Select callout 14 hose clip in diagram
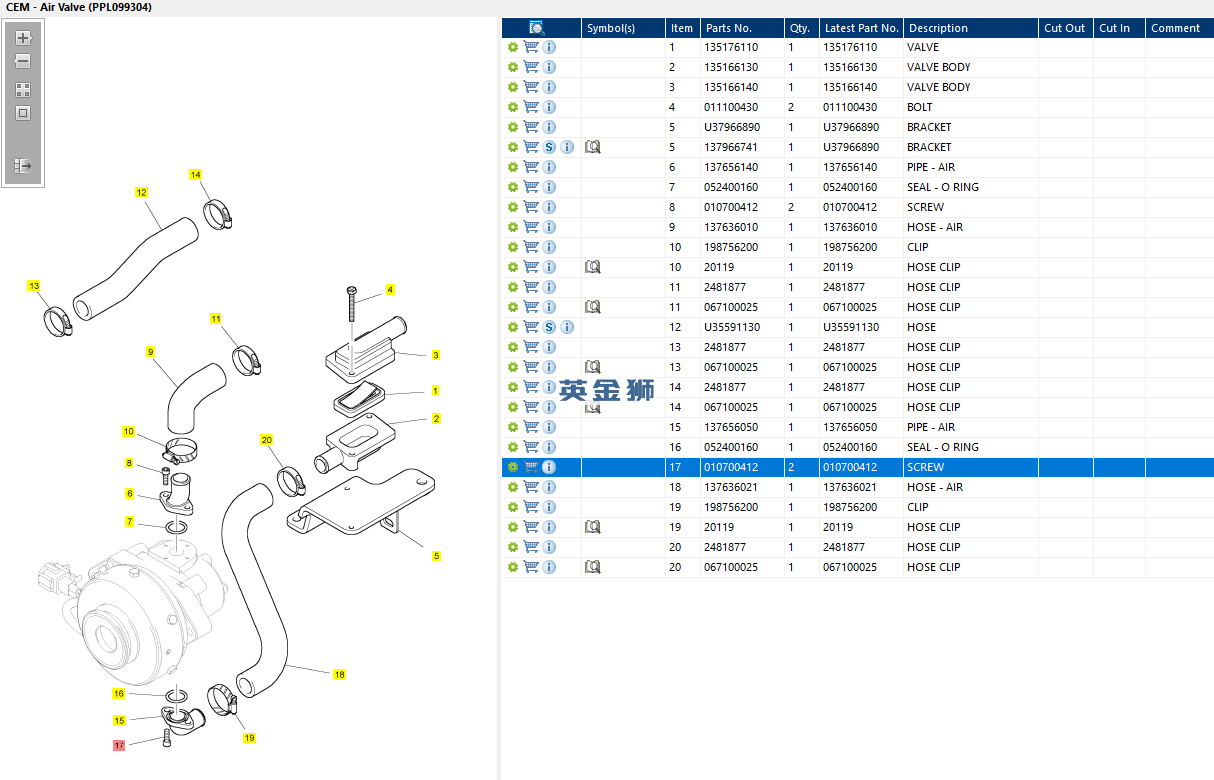This screenshot has width=1214, height=780. pos(196,175)
